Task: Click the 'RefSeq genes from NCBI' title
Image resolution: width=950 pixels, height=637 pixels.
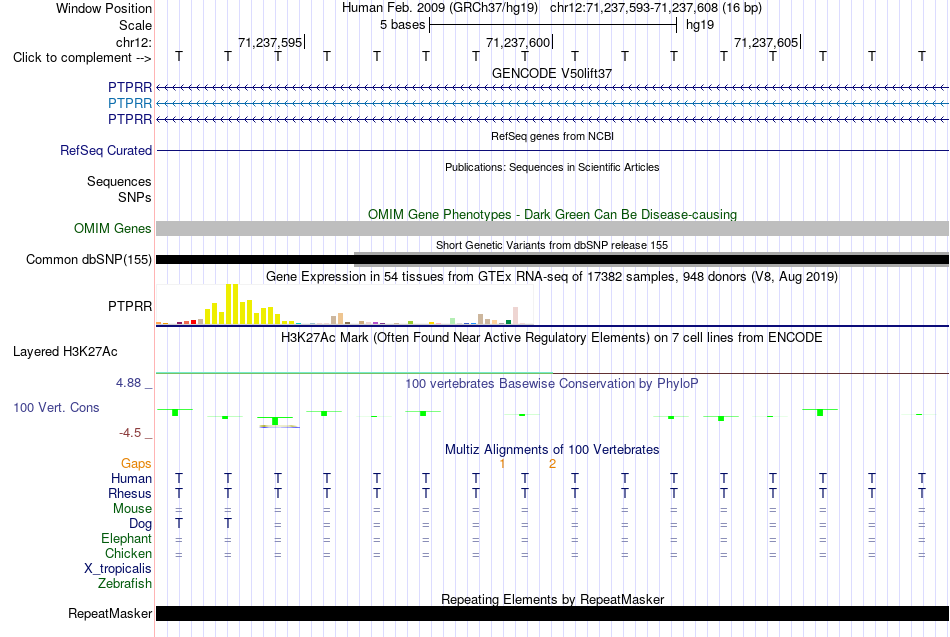Action: pyautogui.click(x=552, y=136)
